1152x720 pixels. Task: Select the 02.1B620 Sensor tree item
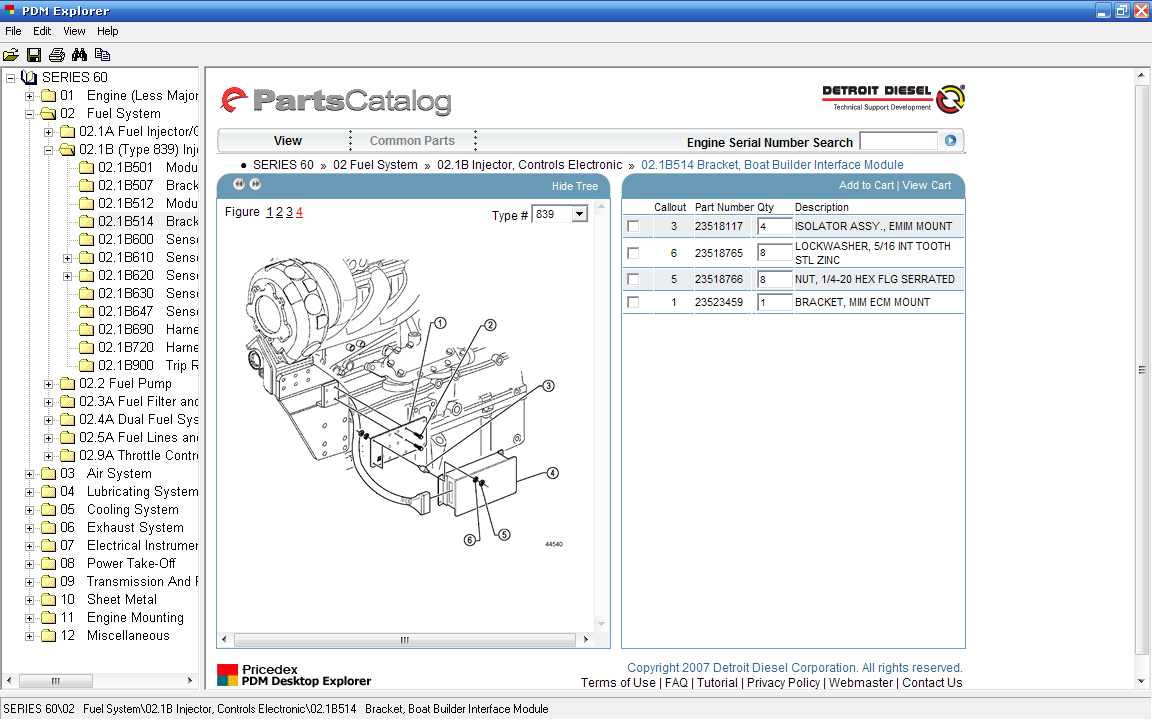click(148, 276)
